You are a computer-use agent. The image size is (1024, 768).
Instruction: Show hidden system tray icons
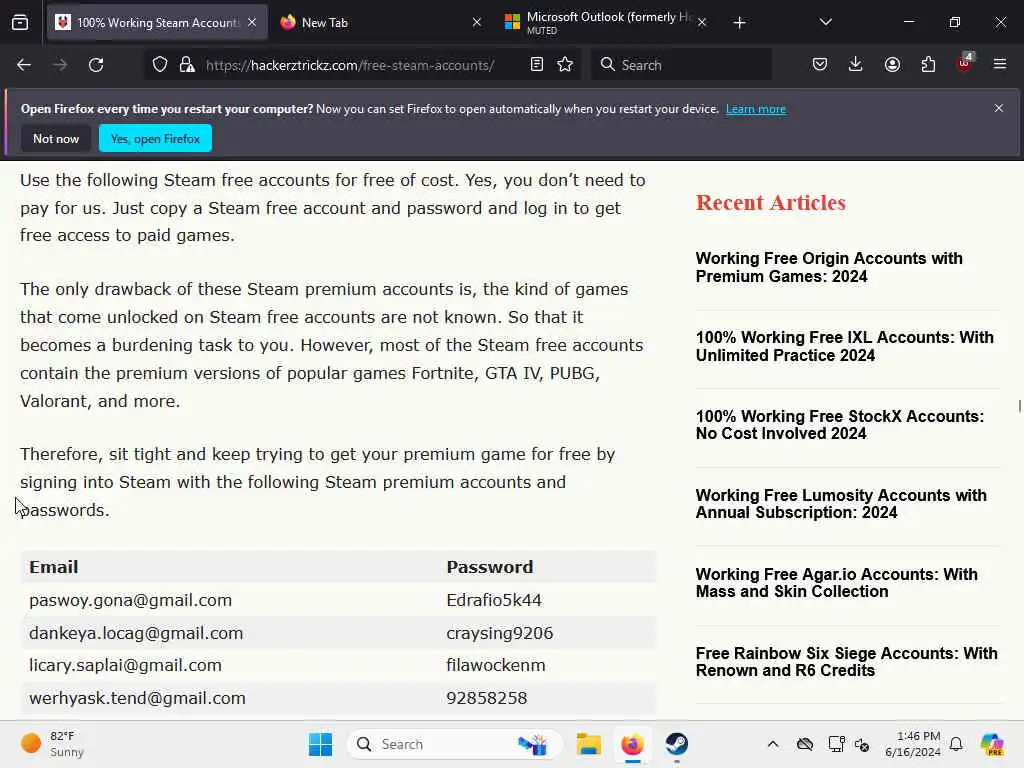773,744
